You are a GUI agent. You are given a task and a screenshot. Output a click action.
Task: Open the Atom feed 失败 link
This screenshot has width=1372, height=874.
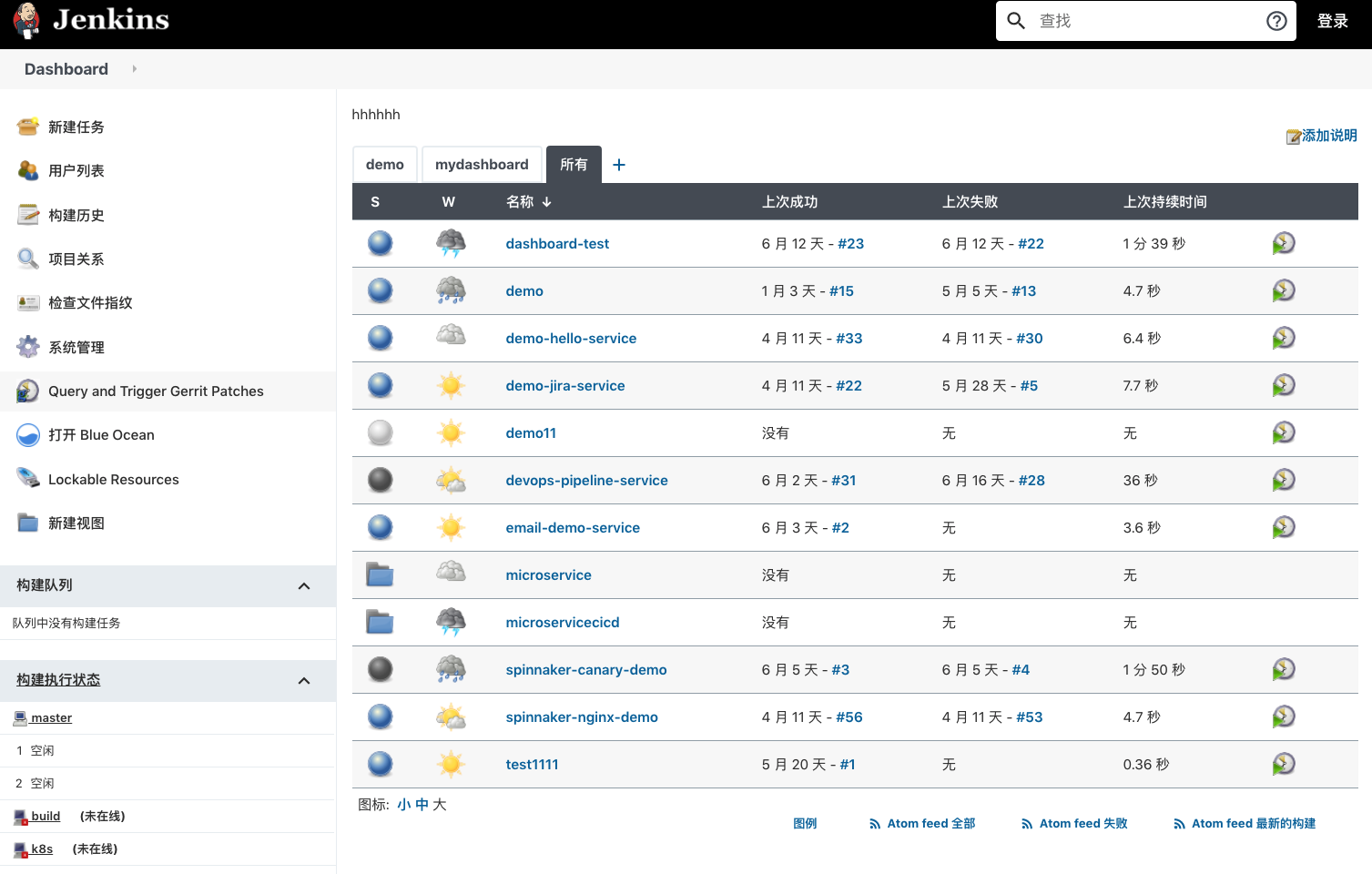coord(1074,824)
